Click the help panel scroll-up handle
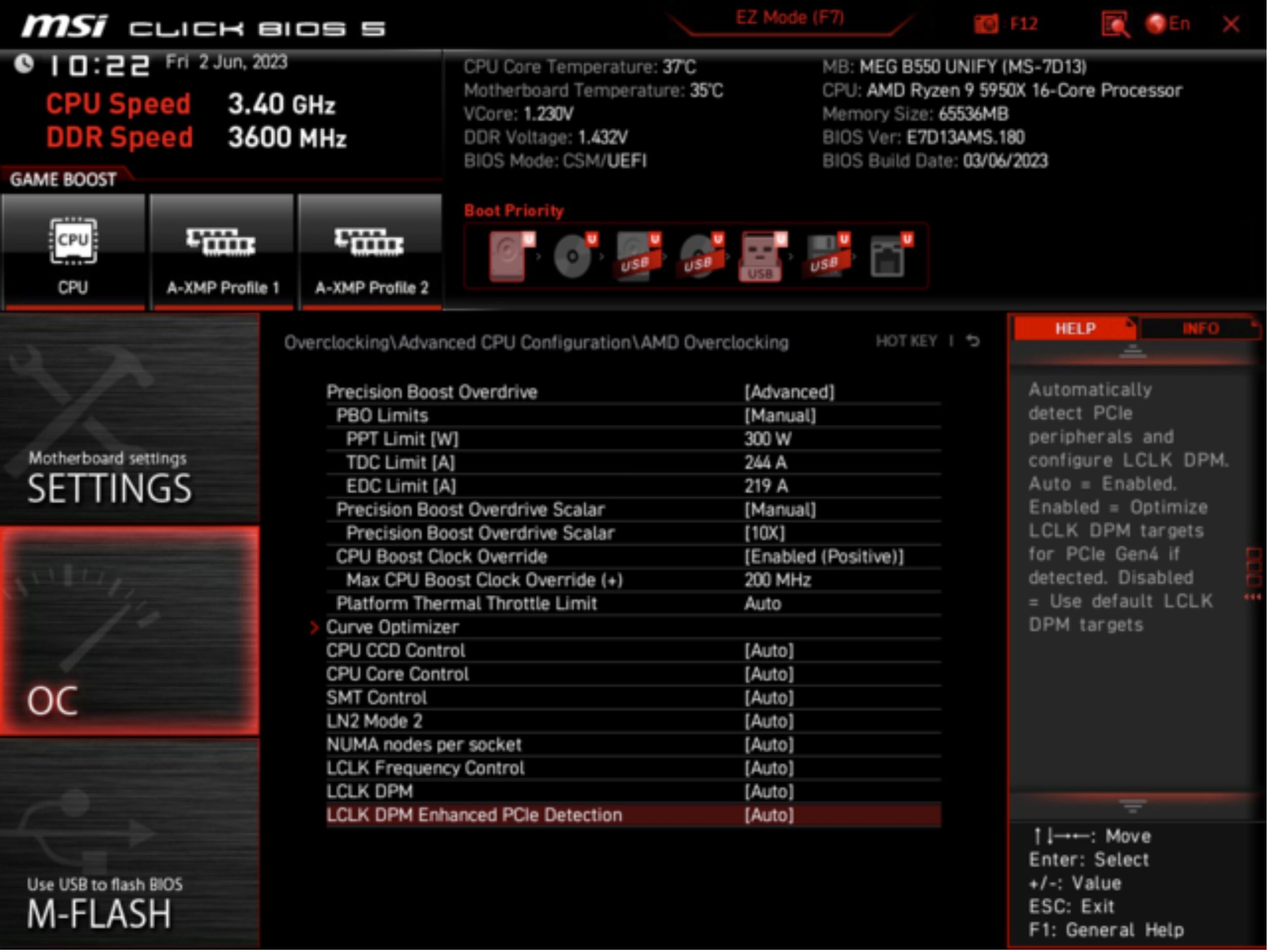Image resolution: width=1267 pixels, height=952 pixels. point(1132,352)
